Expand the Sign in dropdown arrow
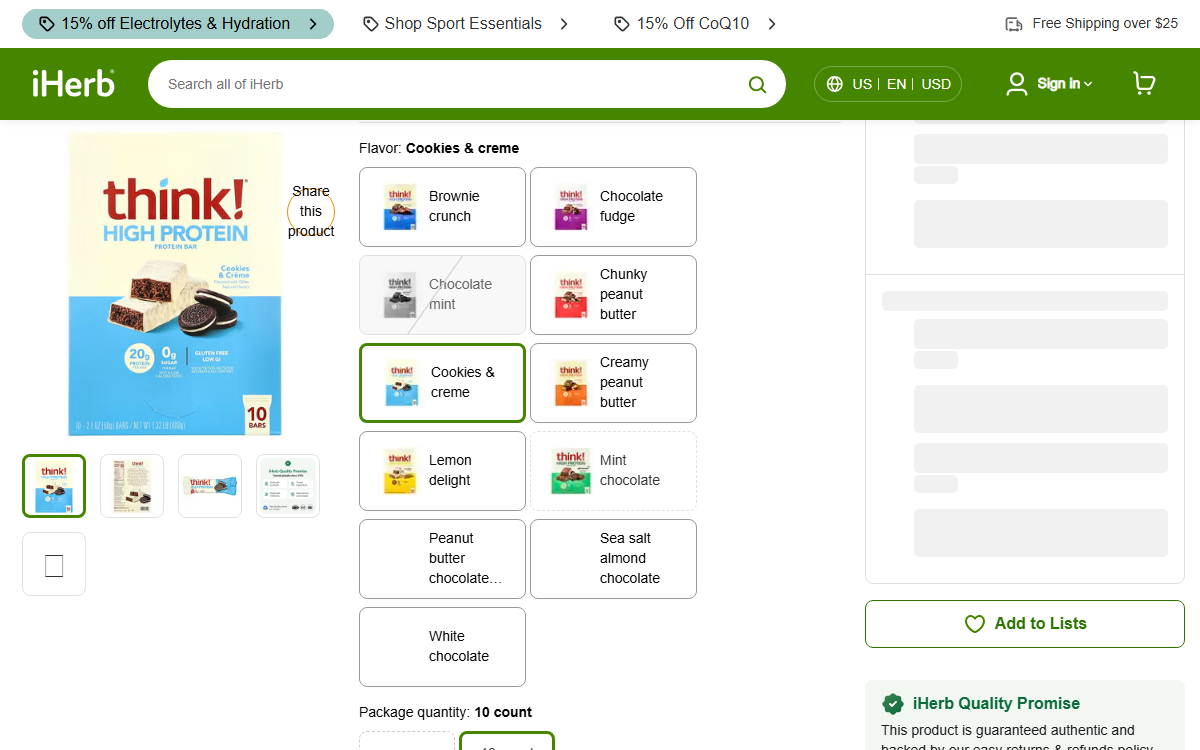This screenshot has width=1200, height=750. click(1088, 84)
